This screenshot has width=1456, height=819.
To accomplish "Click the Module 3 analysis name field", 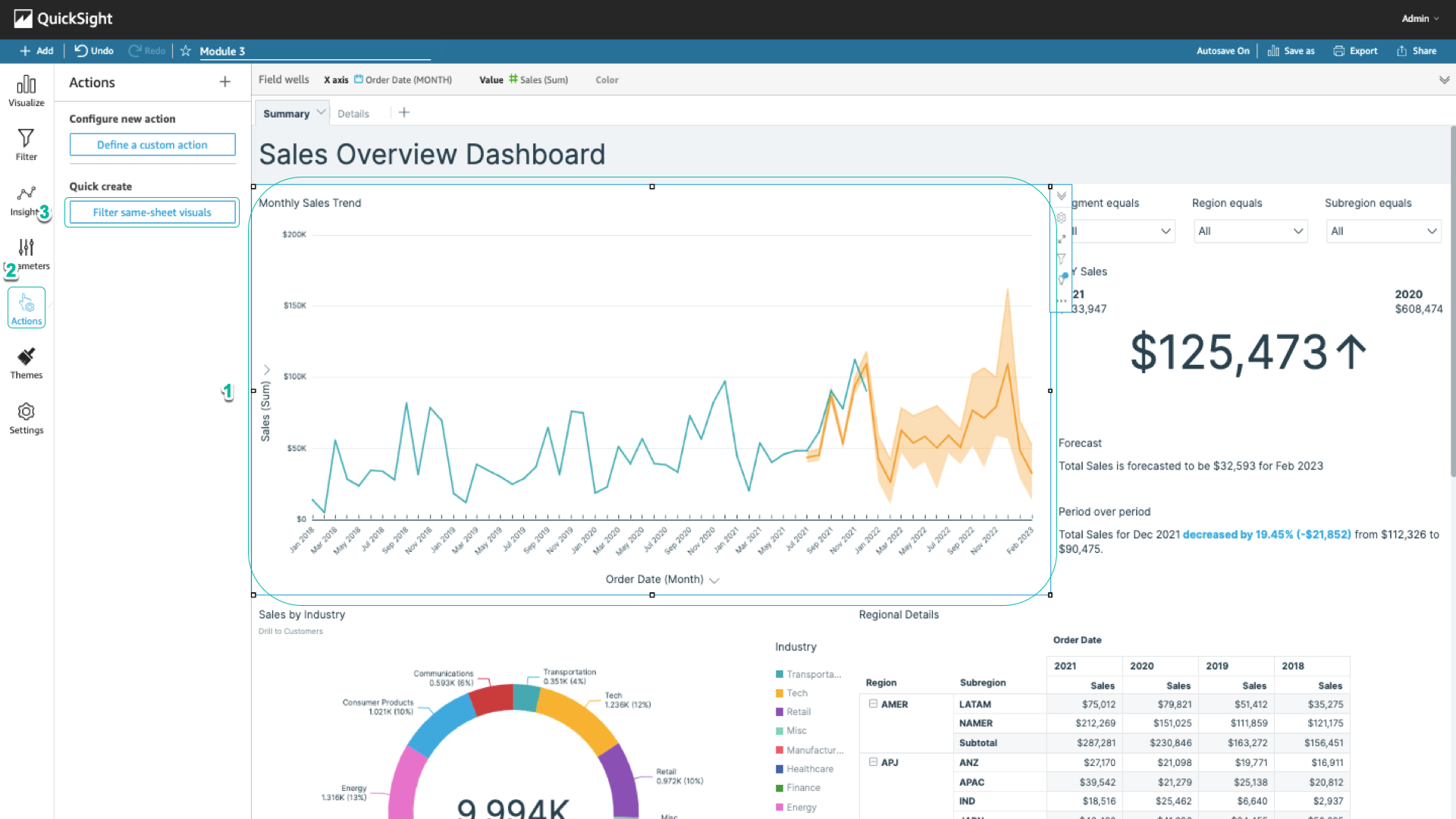I will coord(315,51).
